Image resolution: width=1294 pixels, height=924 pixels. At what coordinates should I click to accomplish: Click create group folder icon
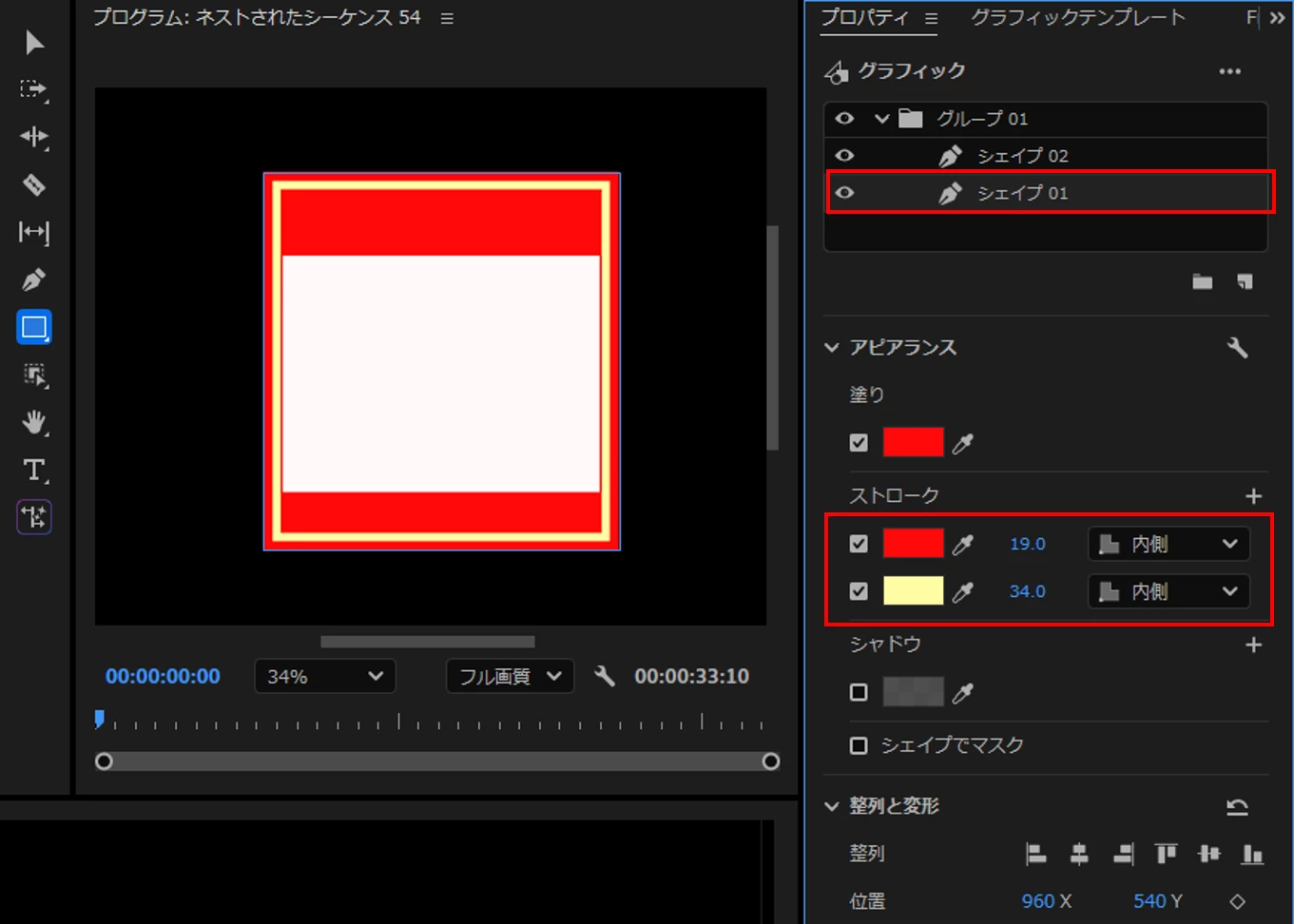tap(1203, 281)
